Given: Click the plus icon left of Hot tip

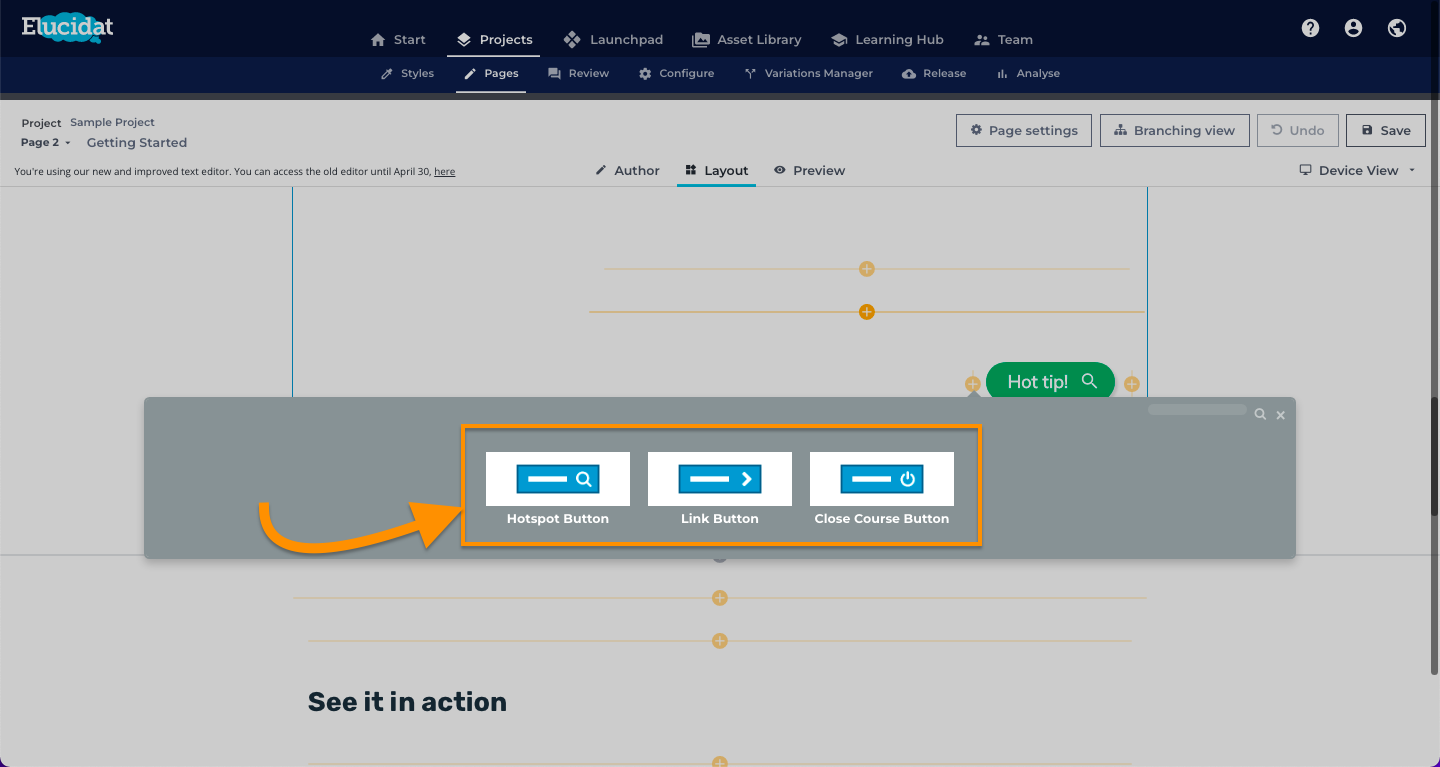Looking at the screenshot, I should [x=972, y=384].
